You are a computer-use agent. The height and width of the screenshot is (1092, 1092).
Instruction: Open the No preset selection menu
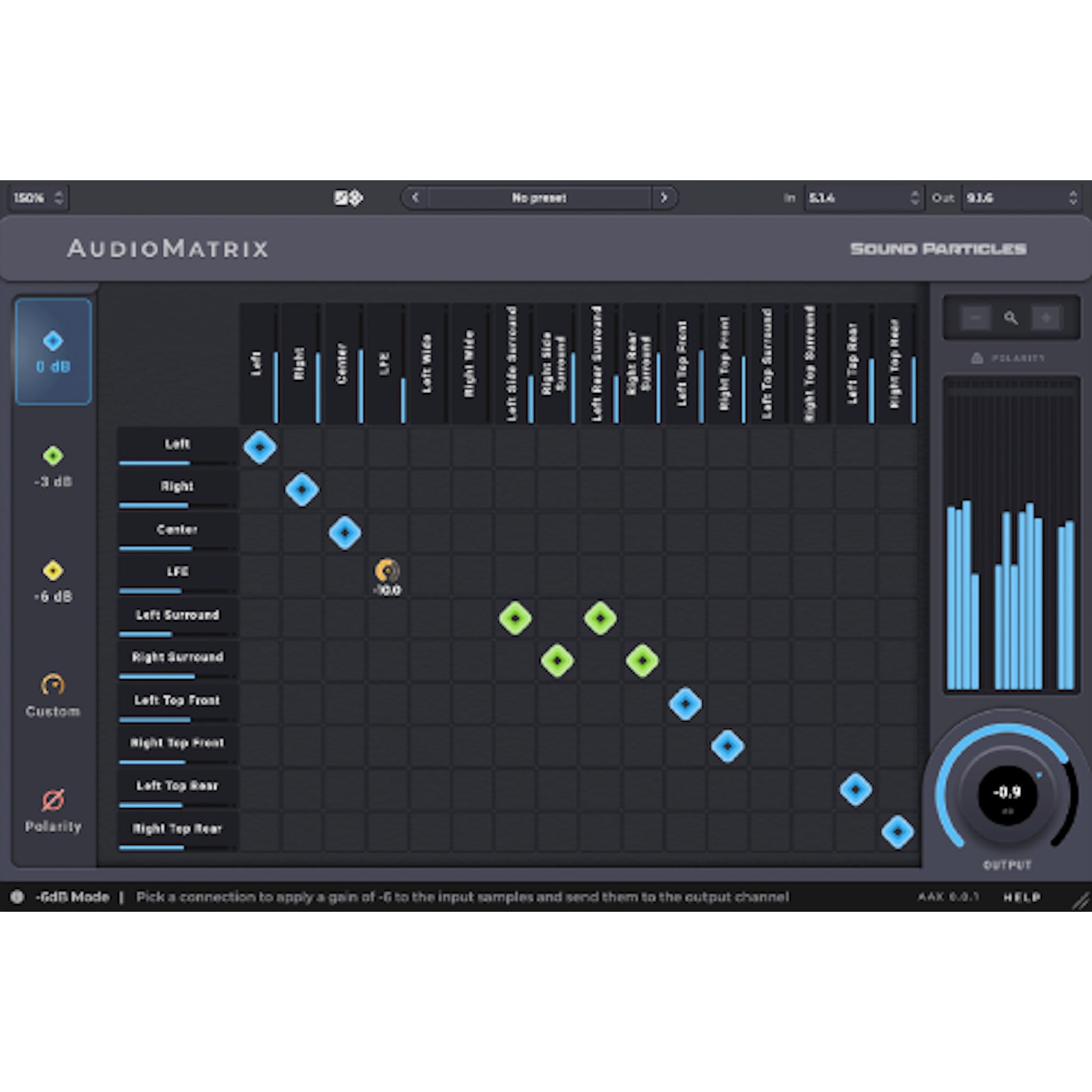pyautogui.click(x=539, y=198)
